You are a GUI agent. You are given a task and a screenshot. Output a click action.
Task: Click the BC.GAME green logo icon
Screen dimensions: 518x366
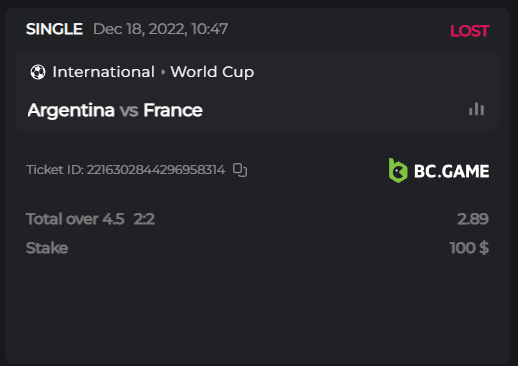pyautogui.click(x=398, y=171)
